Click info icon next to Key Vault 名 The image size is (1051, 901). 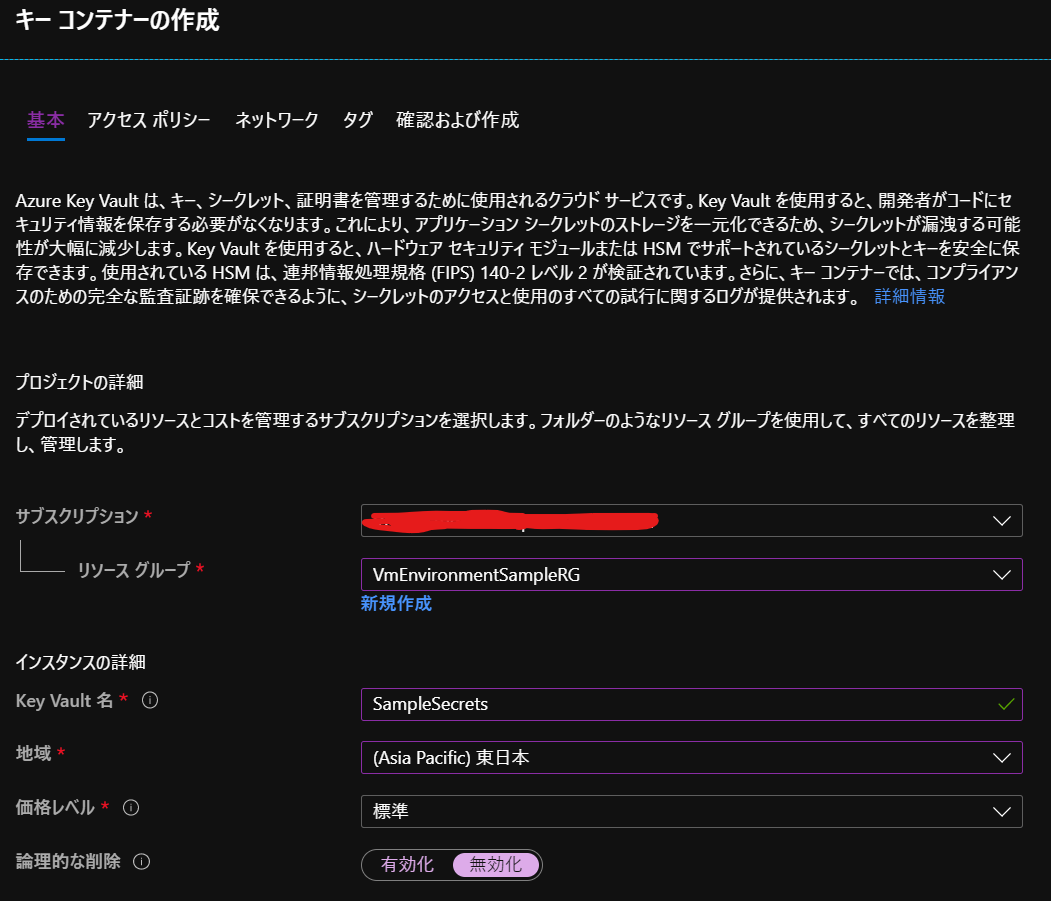click(x=150, y=701)
